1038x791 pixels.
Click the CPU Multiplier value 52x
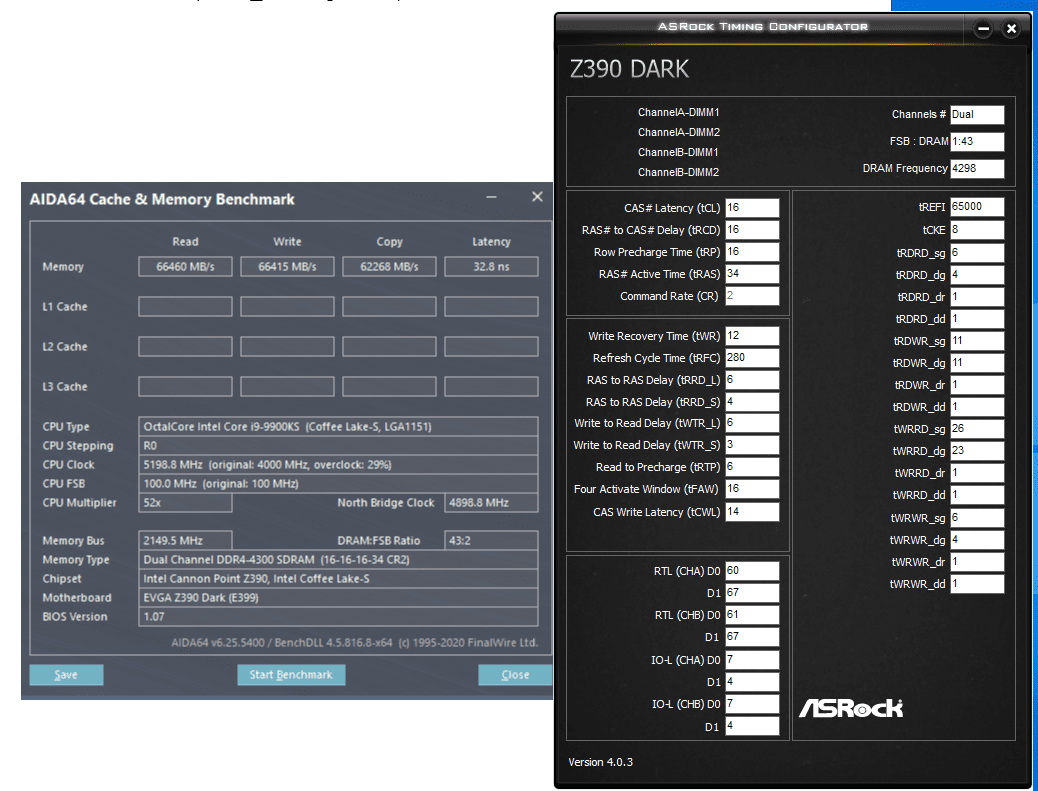click(185, 503)
